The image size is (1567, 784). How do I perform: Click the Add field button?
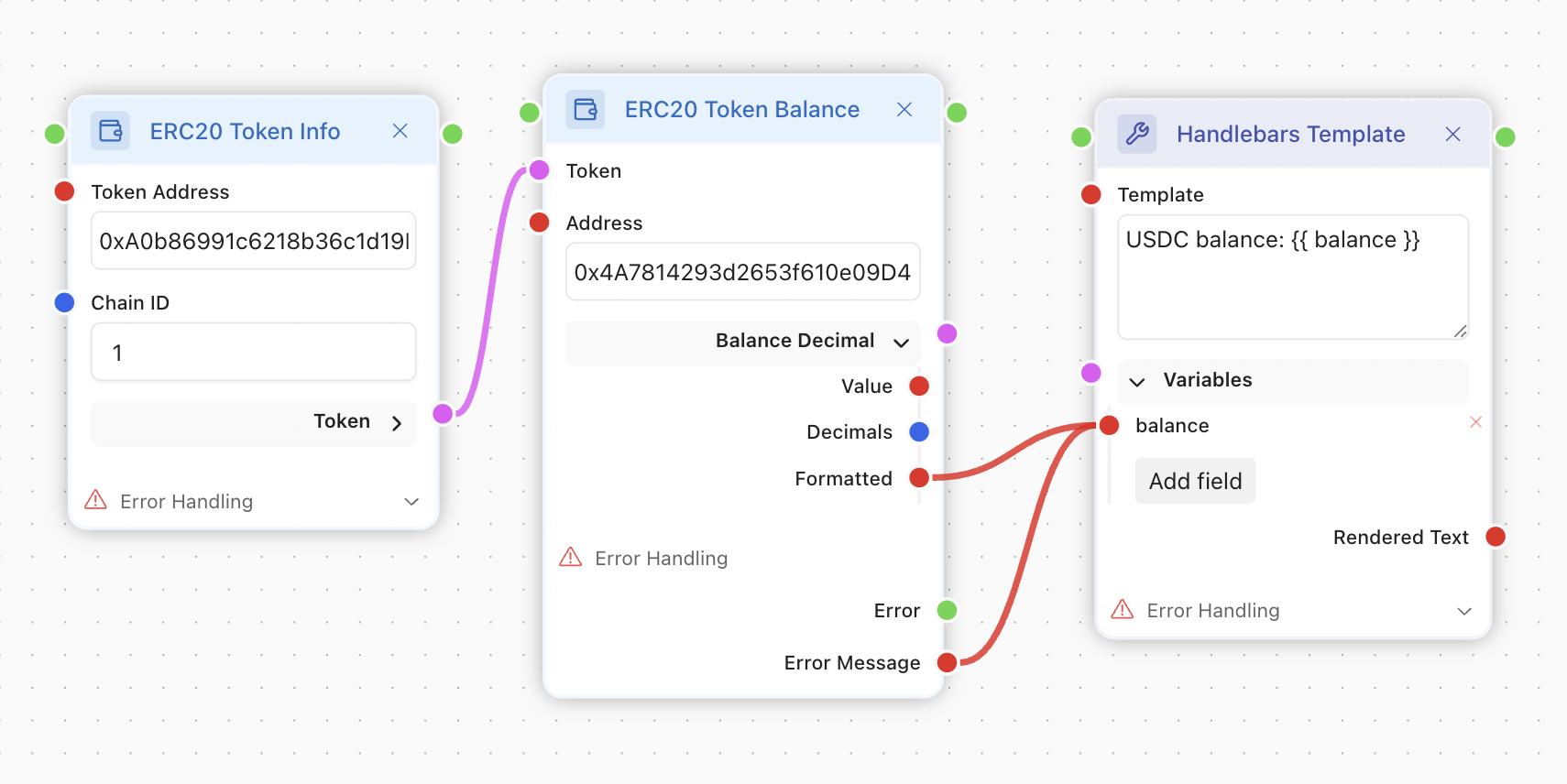click(1195, 481)
